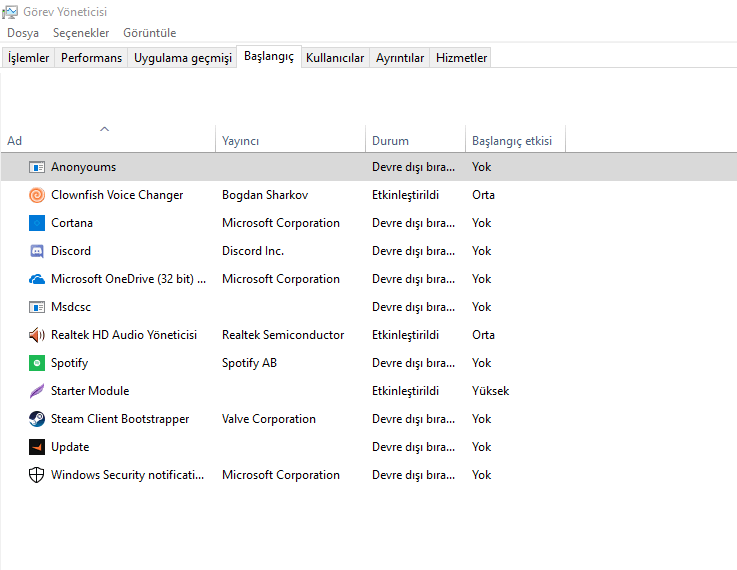Click Etkinleştirildi status for Starter Module
Image resolution: width=737 pixels, height=570 pixels.
coord(405,391)
